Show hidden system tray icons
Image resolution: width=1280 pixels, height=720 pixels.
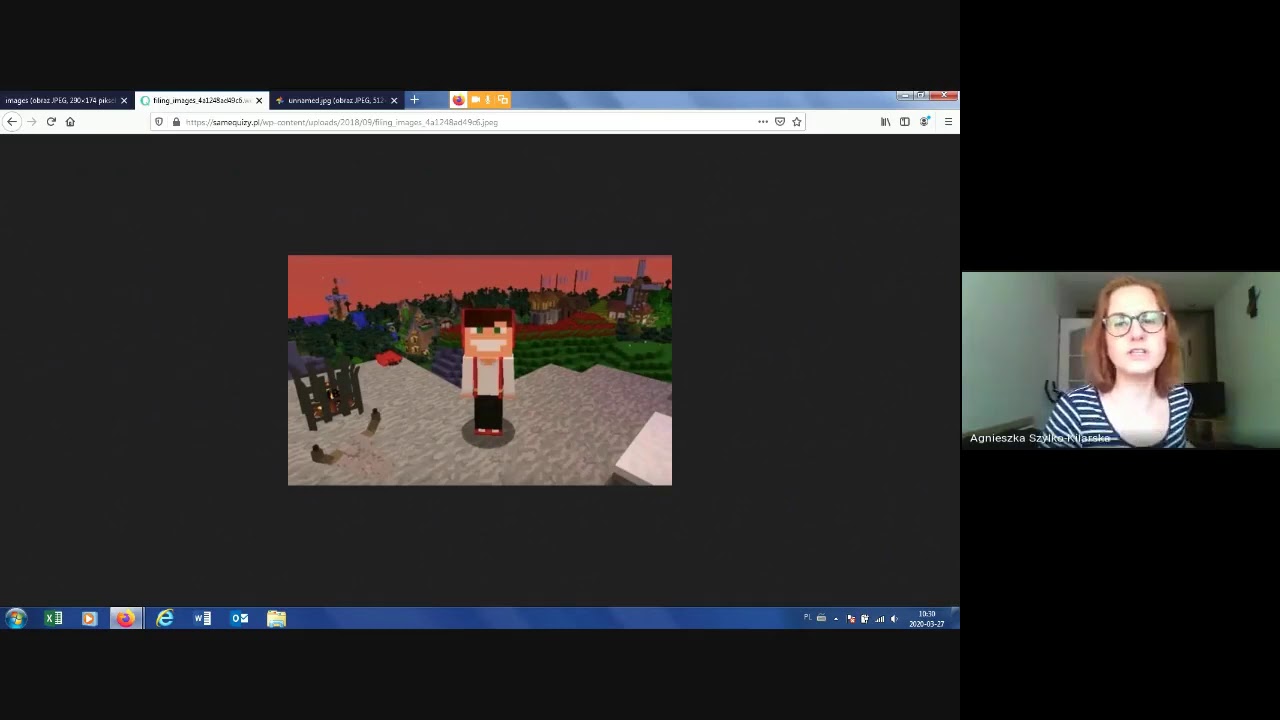tap(836, 619)
